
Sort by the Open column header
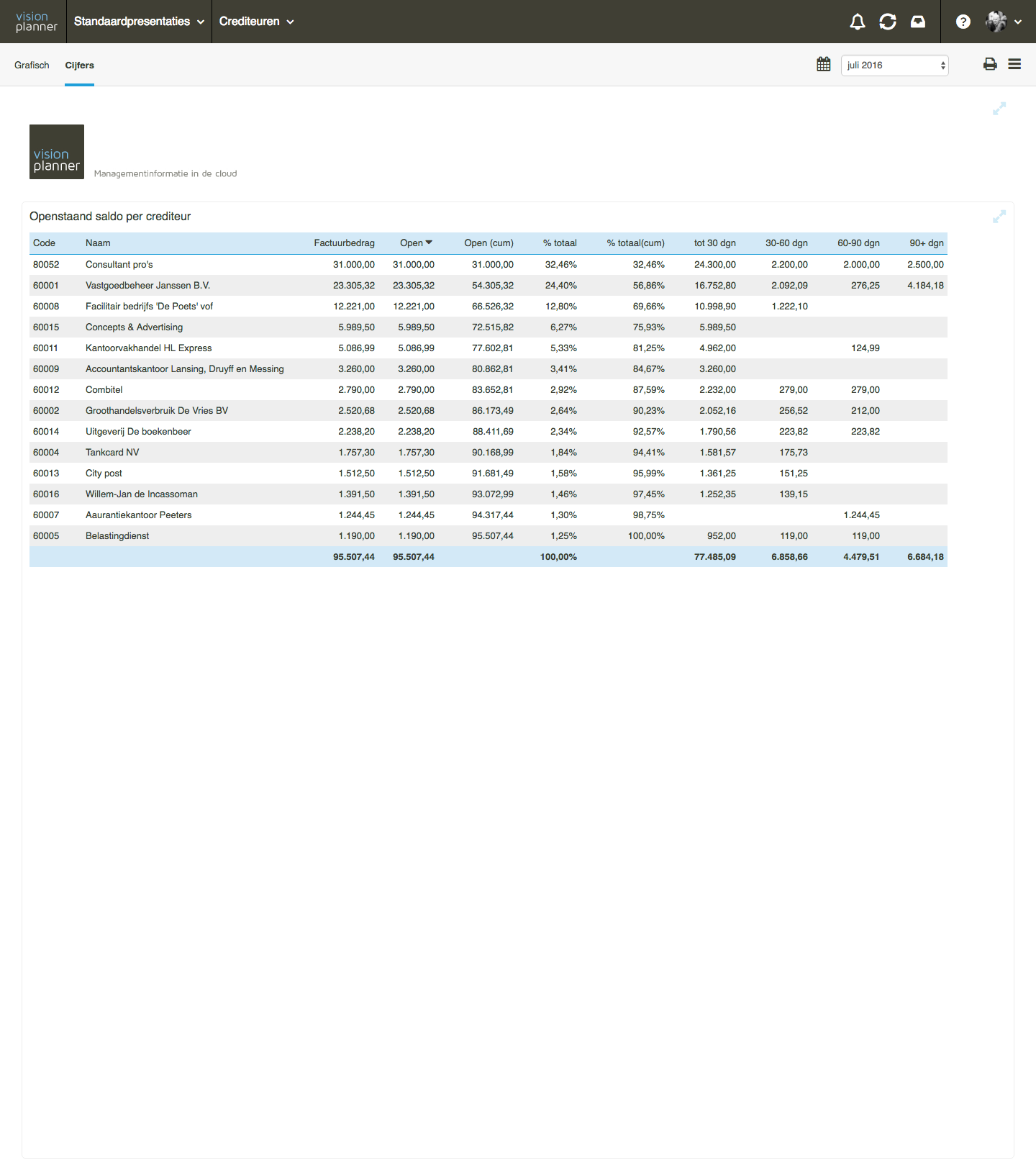click(416, 243)
